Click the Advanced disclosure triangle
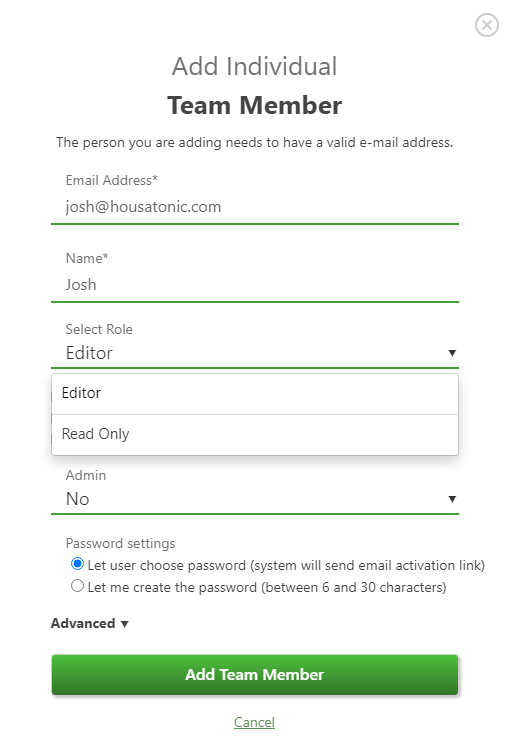The image size is (510, 743). point(125,624)
